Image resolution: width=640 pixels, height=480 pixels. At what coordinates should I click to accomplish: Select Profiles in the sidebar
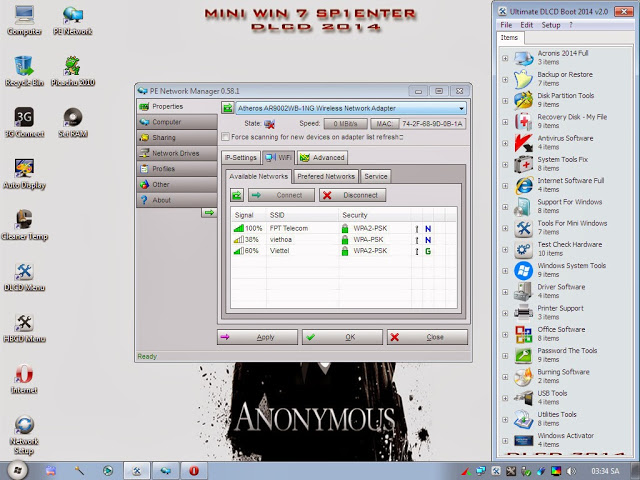(177, 169)
